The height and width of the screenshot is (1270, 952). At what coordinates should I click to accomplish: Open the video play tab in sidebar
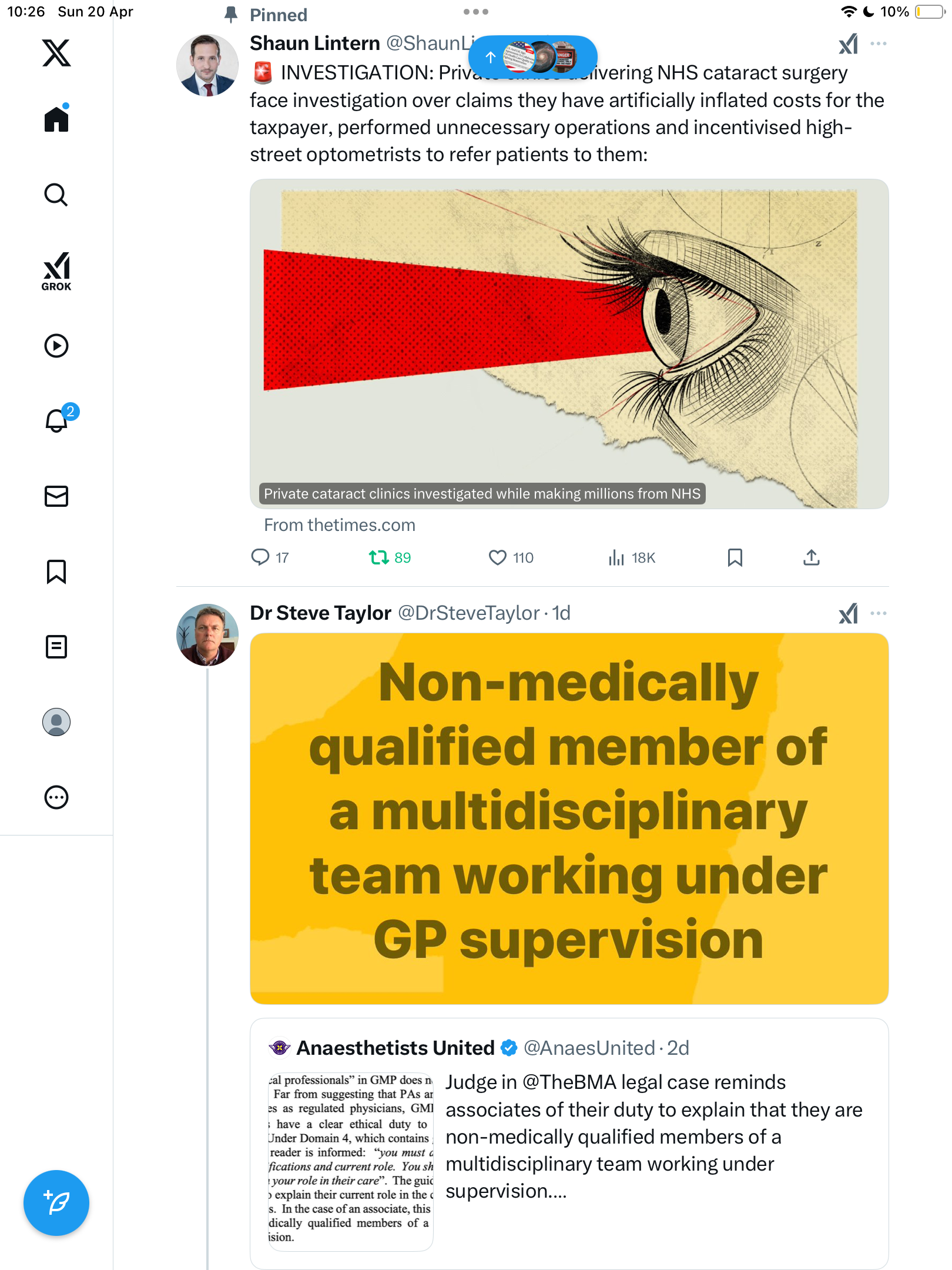tap(56, 346)
